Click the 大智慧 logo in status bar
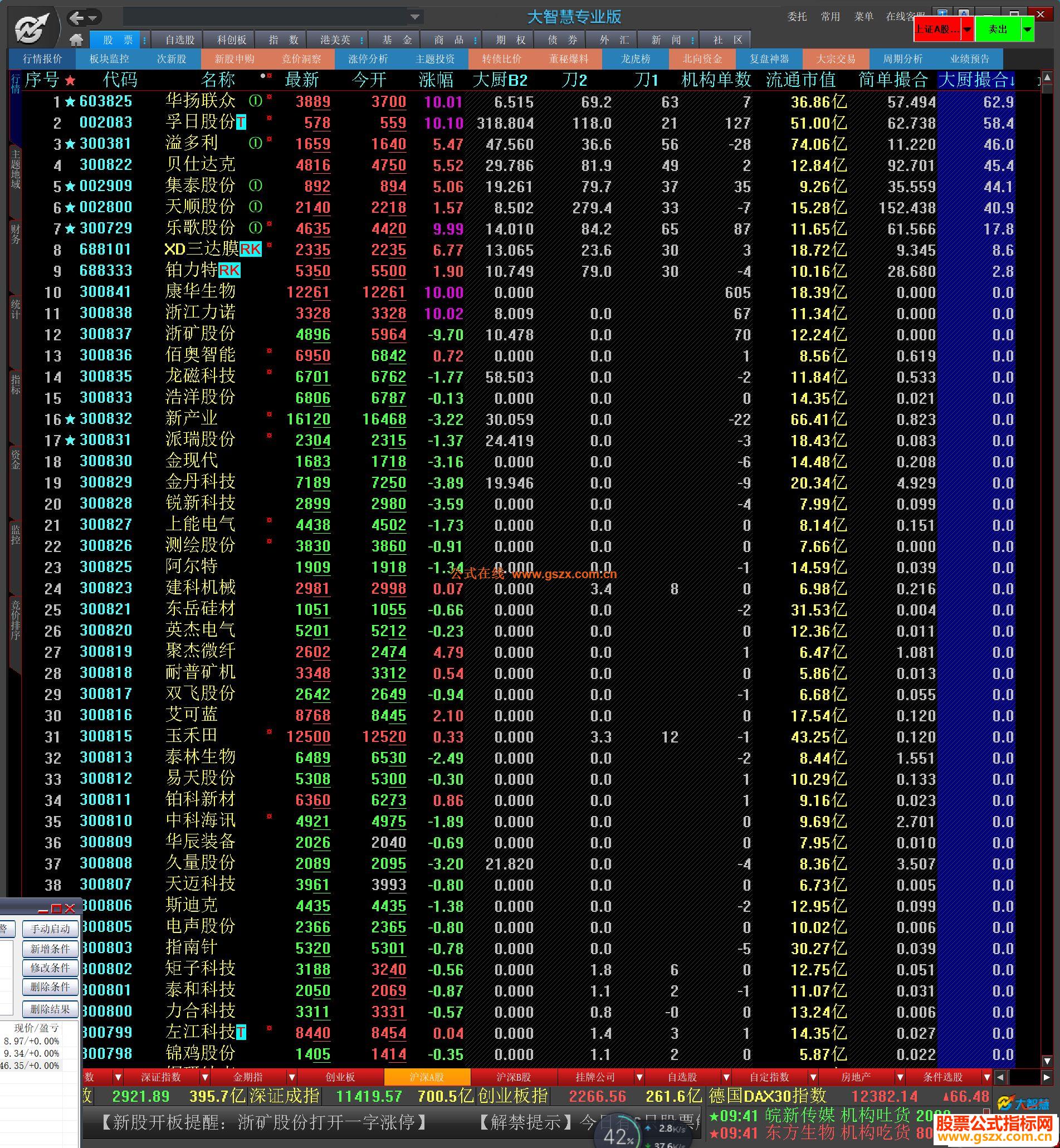Screen dimensions: 1060x1148 tap(1023, 1103)
